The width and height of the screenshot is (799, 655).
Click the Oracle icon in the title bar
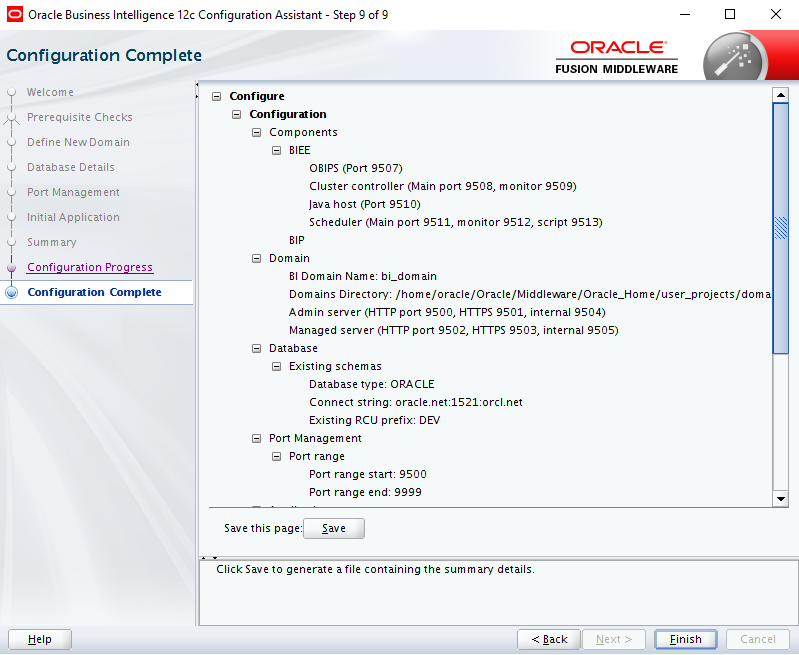[x=14, y=14]
